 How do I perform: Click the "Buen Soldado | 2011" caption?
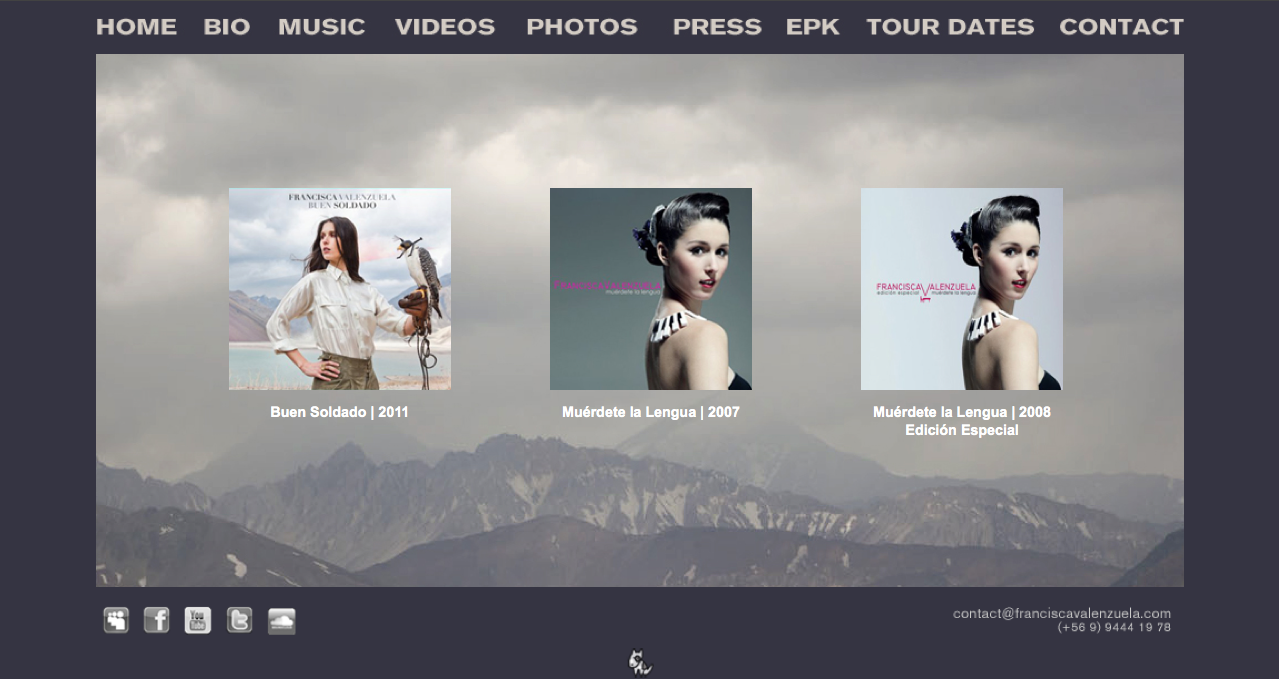coord(339,412)
